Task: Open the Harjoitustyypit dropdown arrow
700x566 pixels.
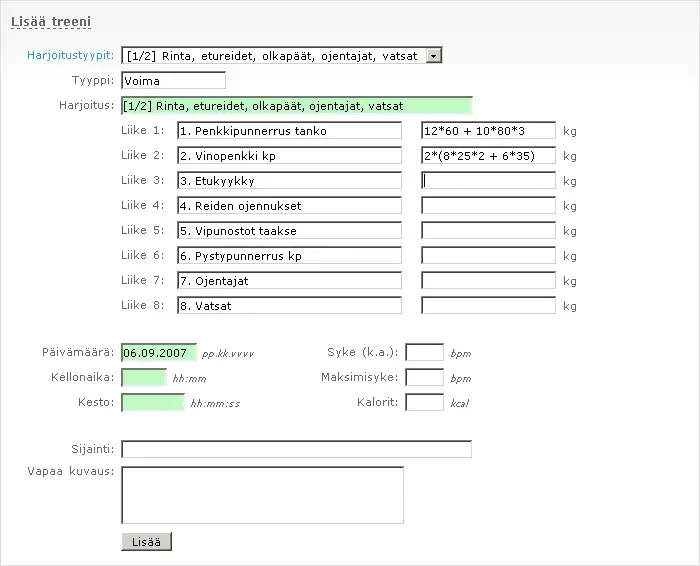Action: tap(433, 56)
